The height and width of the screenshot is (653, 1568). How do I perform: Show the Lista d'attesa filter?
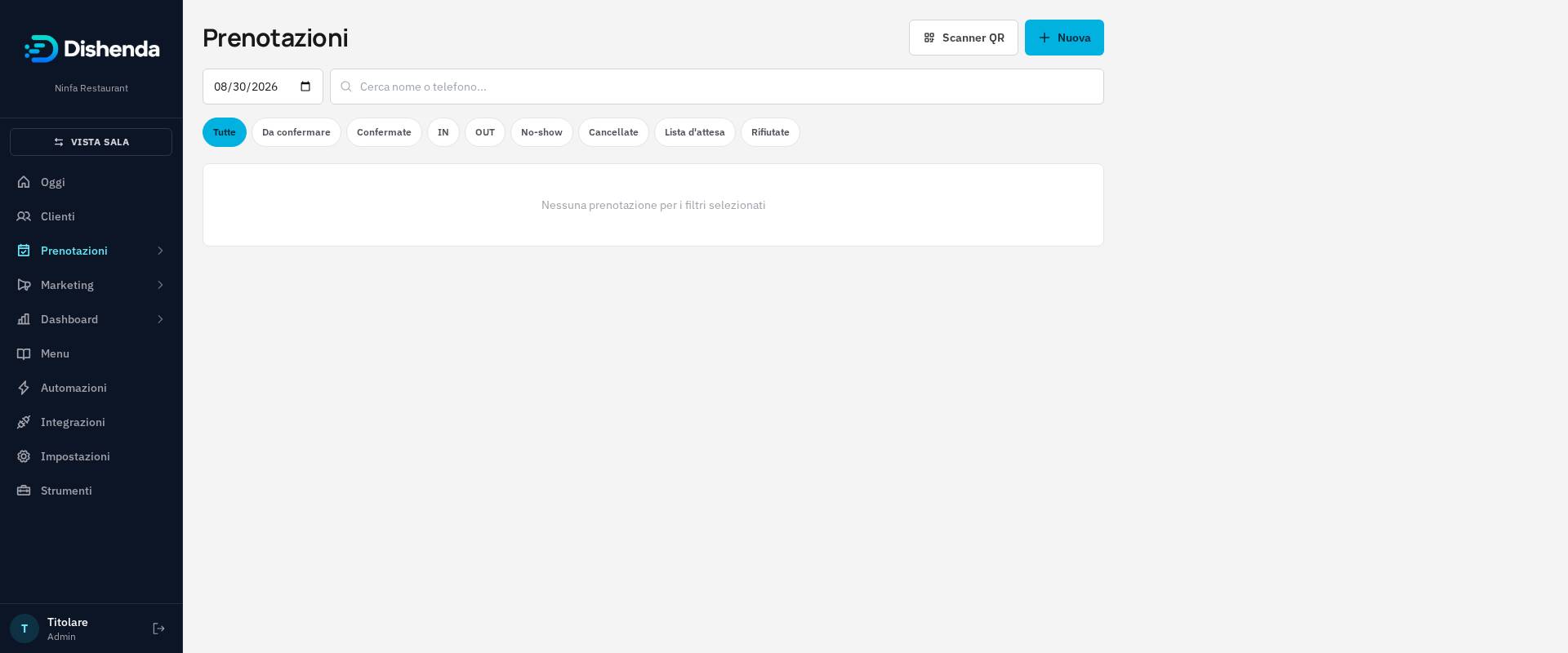(x=695, y=132)
